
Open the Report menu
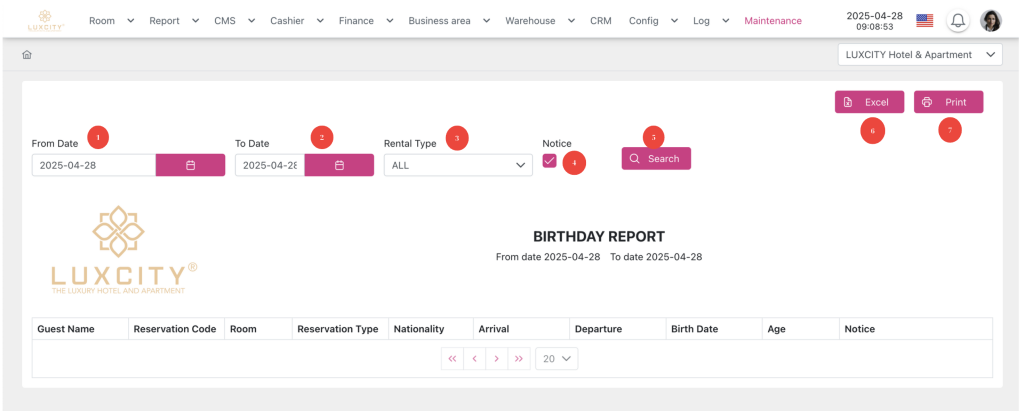pos(174,20)
